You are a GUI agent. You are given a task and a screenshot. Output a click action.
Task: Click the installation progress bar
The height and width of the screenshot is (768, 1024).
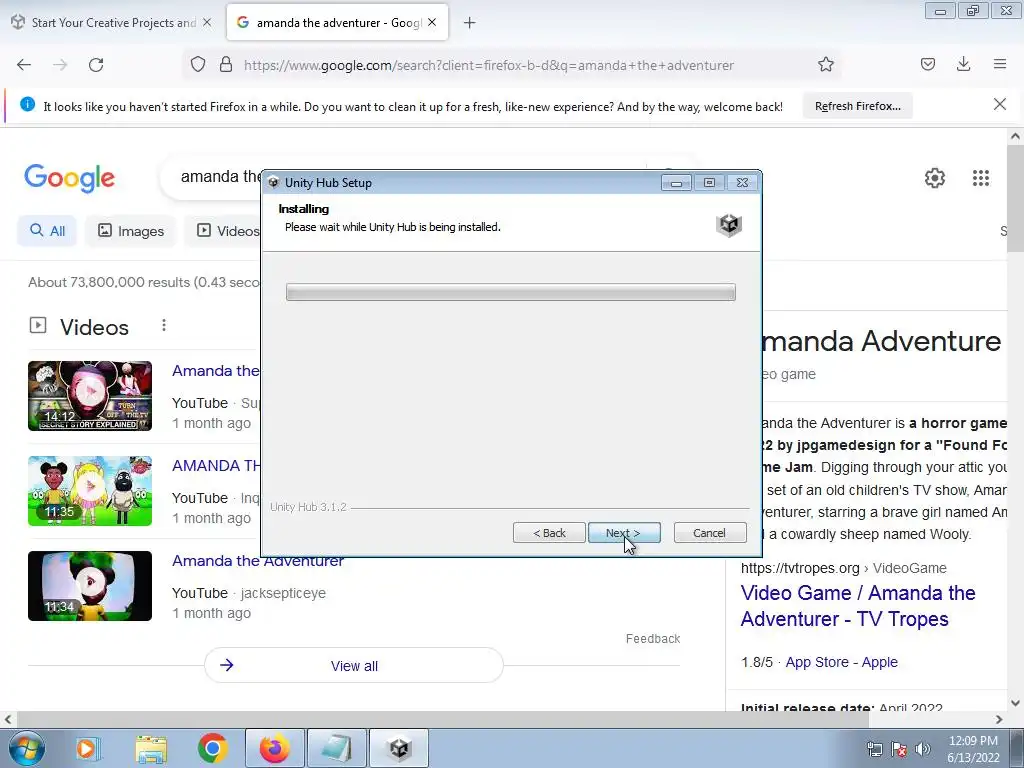pos(511,292)
